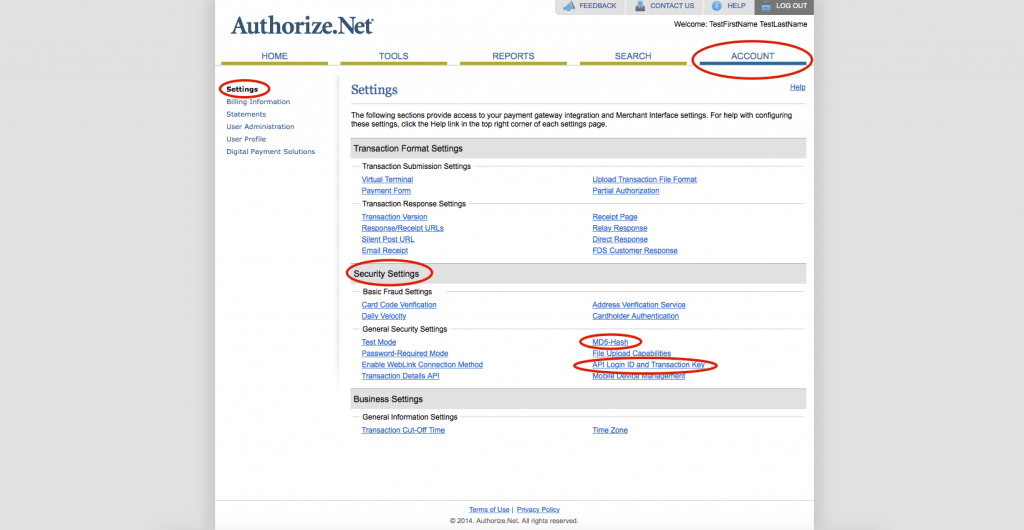This screenshot has height=530, width=1024.
Task: Open the Virtual Terminal link
Action: pyautogui.click(x=387, y=179)
